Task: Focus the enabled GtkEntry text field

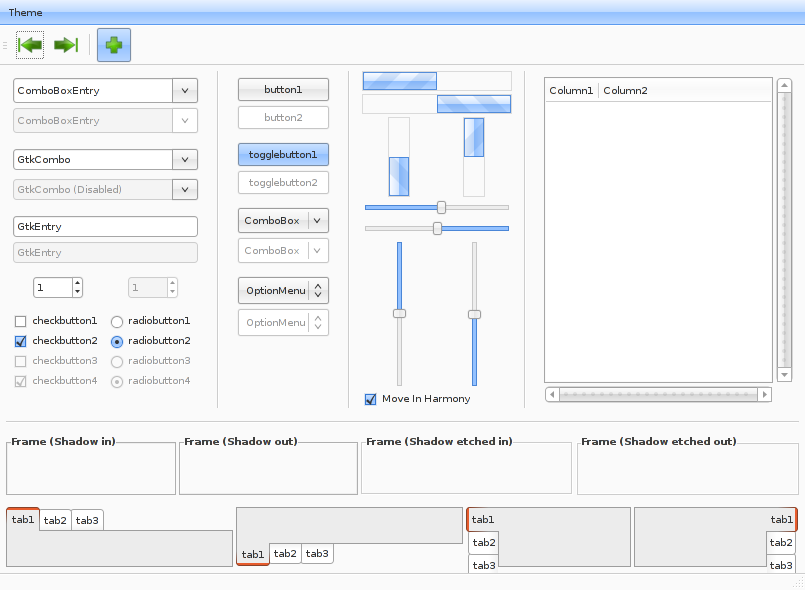Action: (105, 226)
